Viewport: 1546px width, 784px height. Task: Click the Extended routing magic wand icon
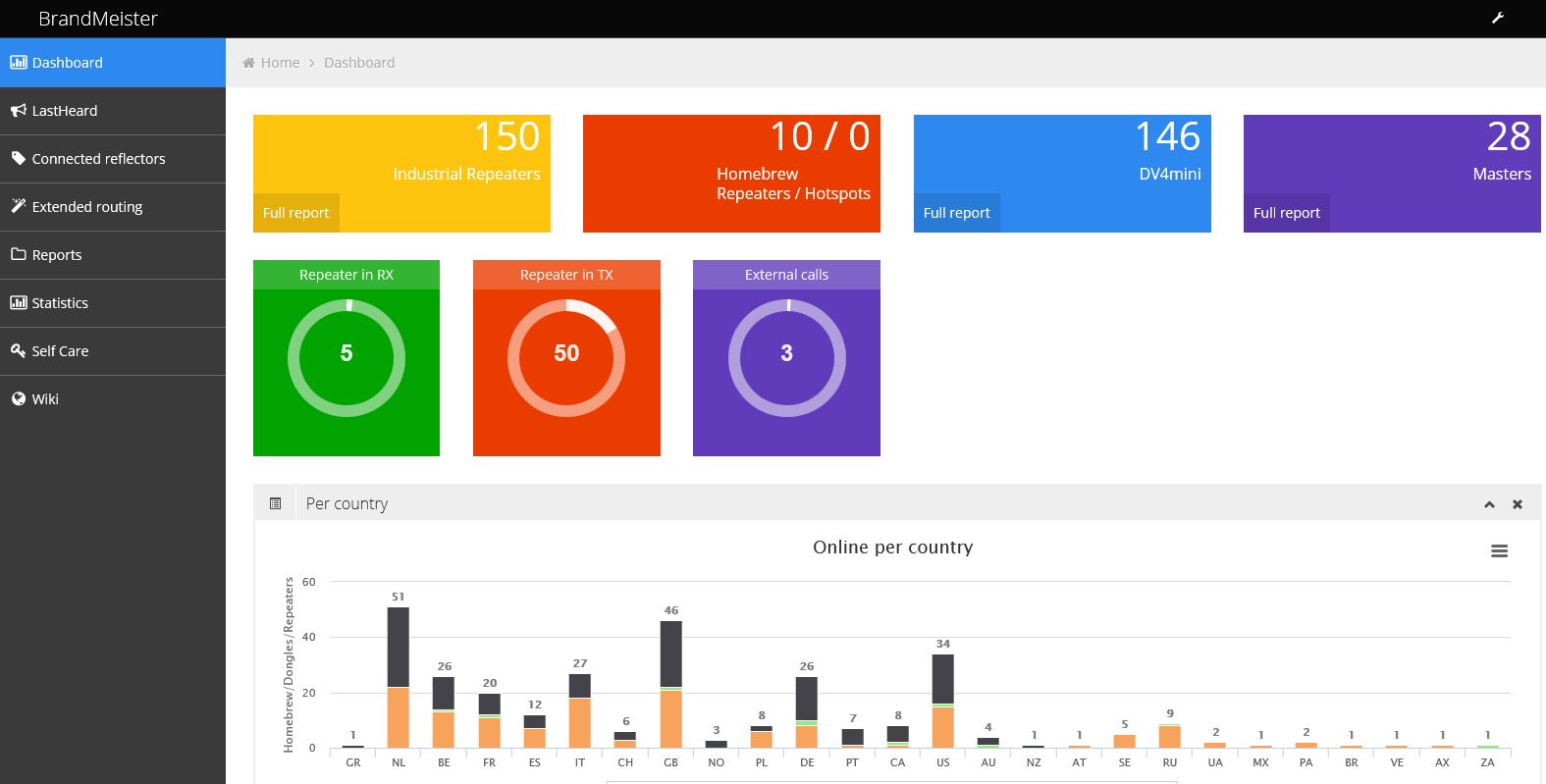tap(18, 206)
